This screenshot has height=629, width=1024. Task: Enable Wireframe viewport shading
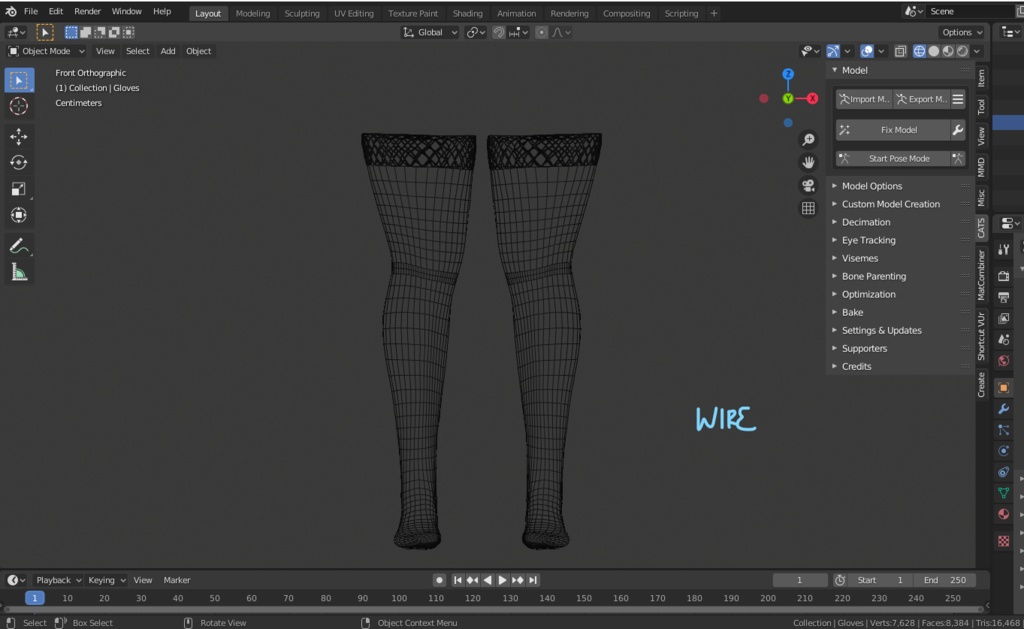pos(919,51)
